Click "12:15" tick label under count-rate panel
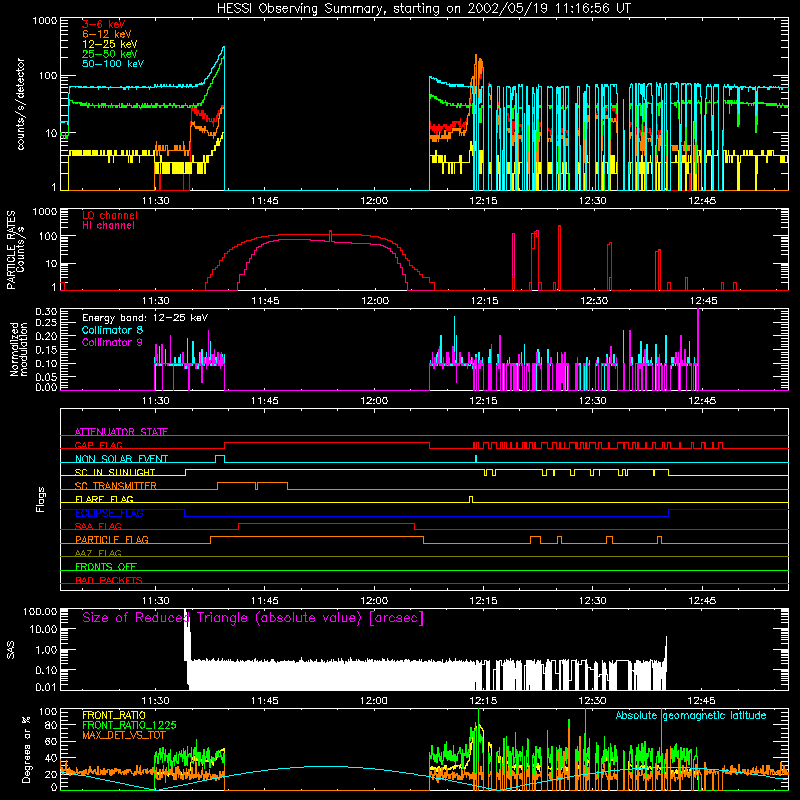Viewport: 800px width, 800px height. pos(484,201)
